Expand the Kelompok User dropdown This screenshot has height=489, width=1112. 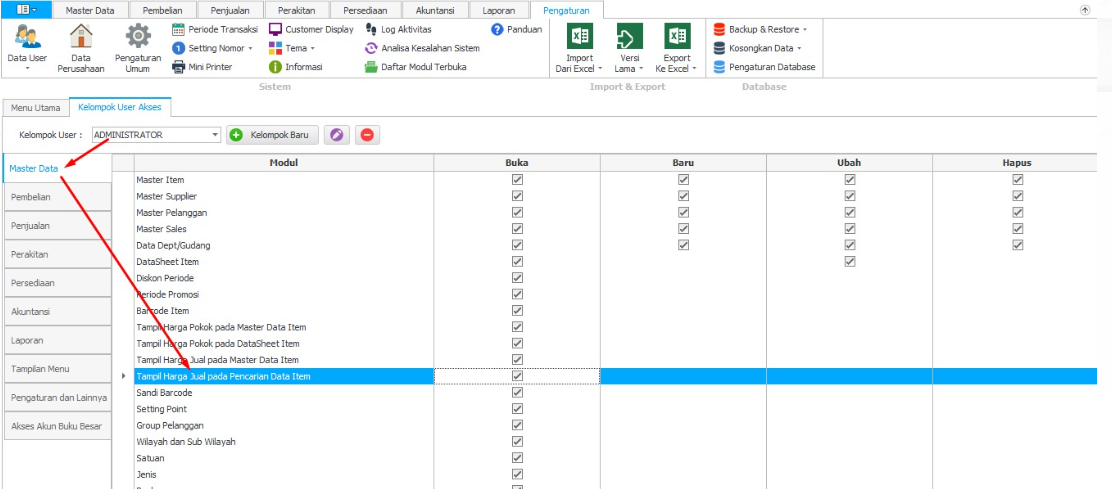(x=215, y=135)
